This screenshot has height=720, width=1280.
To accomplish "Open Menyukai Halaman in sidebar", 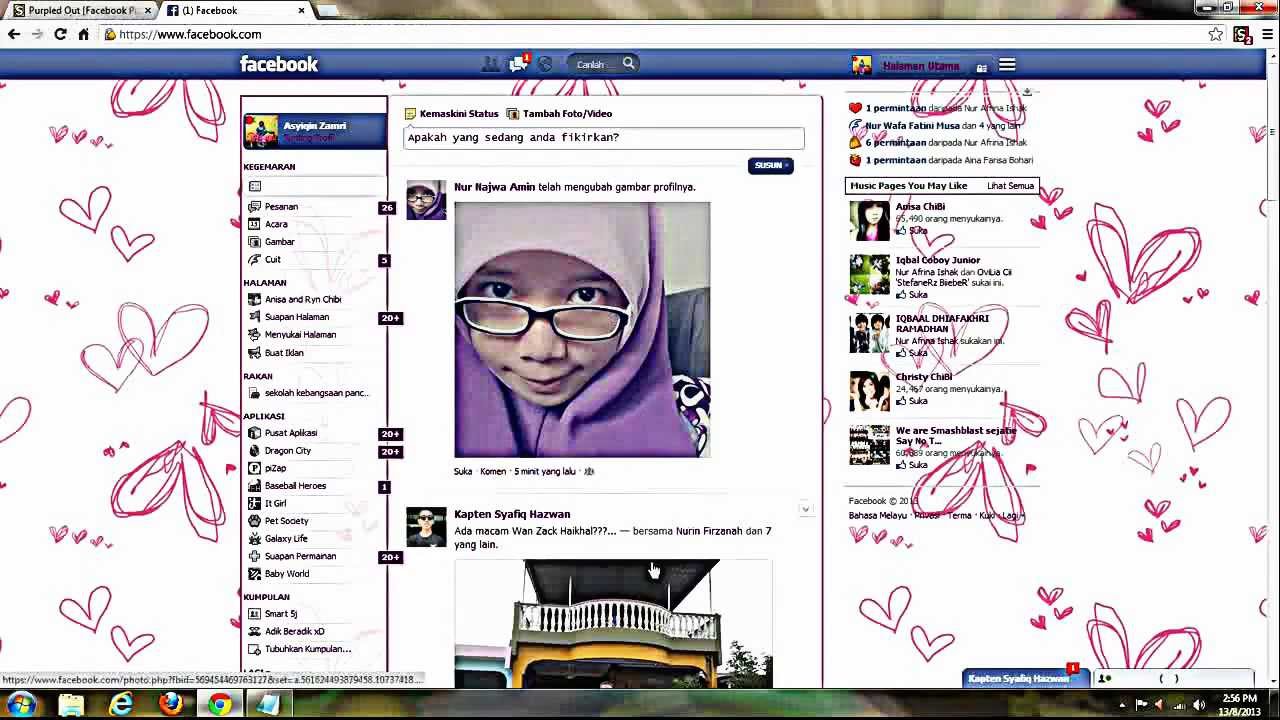I will [300, 335].
